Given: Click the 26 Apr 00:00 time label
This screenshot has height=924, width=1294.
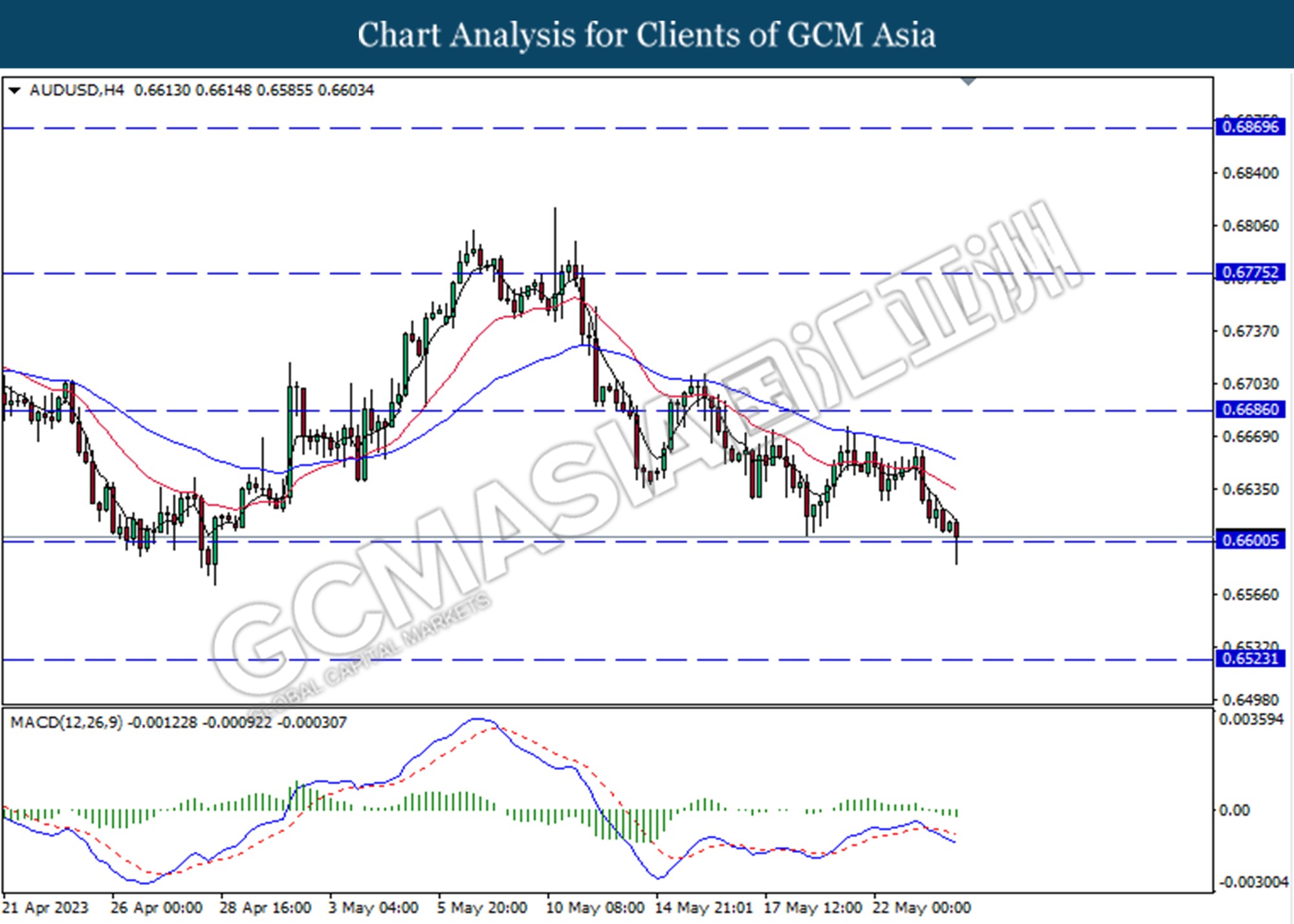Looking at the screenshot, I should (157, 908).
